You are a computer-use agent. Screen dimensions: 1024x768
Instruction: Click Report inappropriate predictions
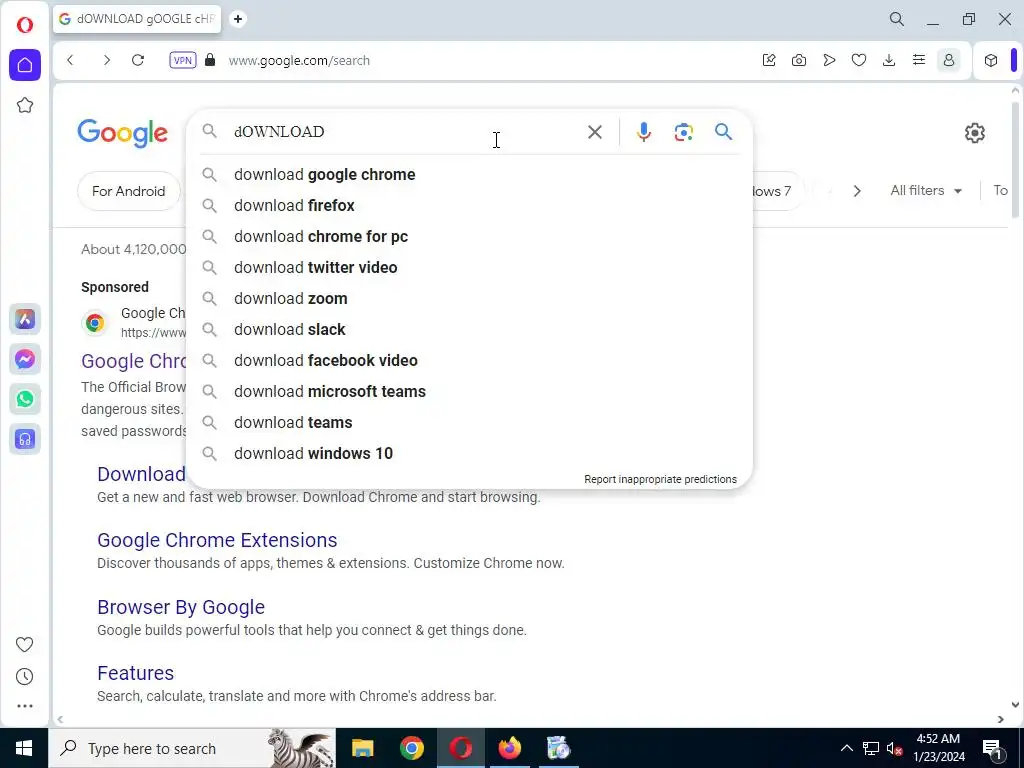click(660, 479)
